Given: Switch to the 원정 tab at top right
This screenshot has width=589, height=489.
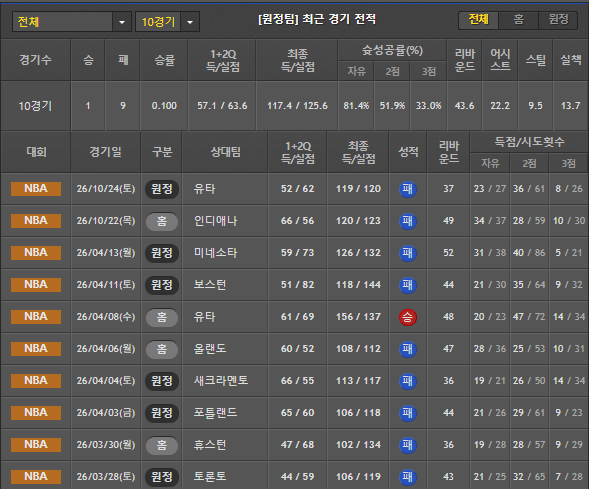Looking at the screenshot, I should tap(558, 20).
